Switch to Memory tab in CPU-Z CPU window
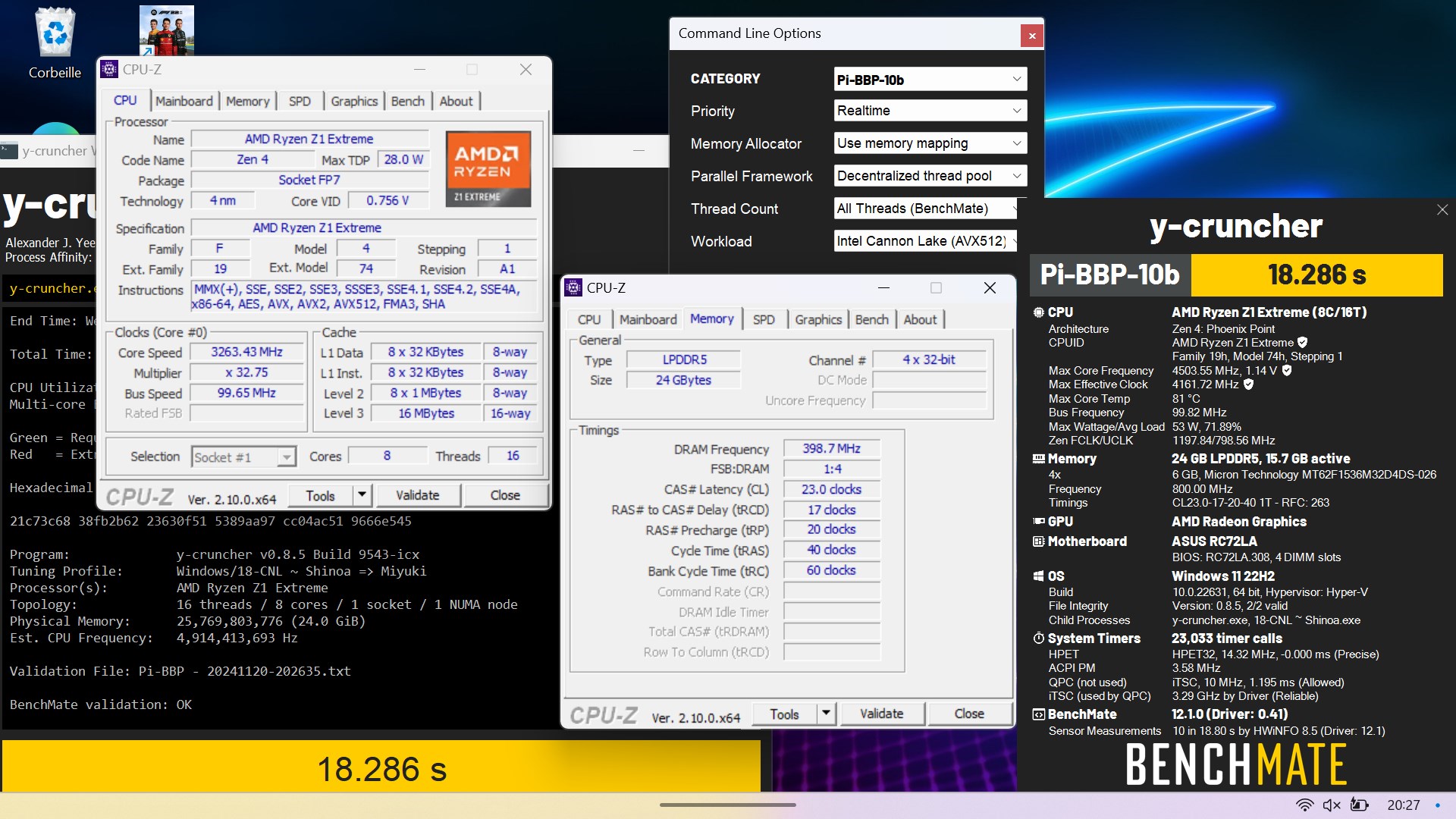The width and height of the screenshot is (1456, 819). tap(247, 102)
